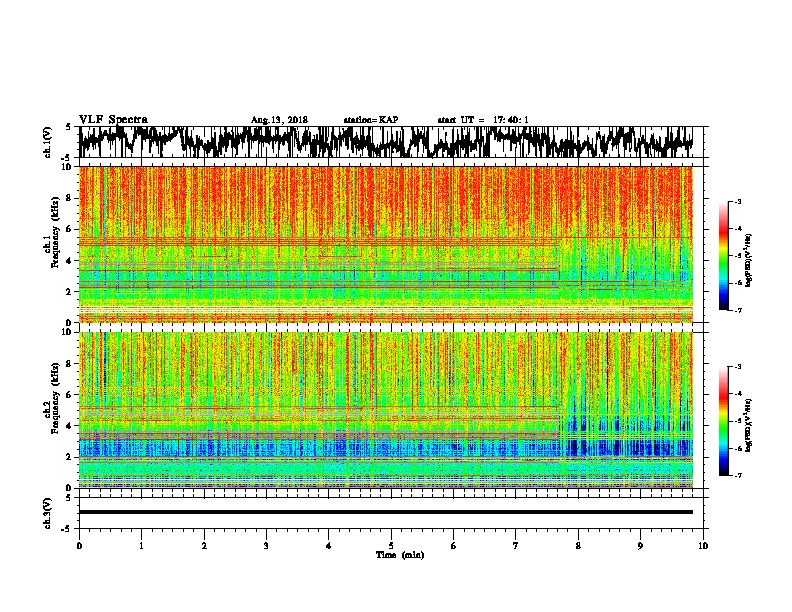The height and width of the screenshot is (612, 792).
Task: Click the ch.2 "Frequency (kHz)" axis label
Action: coord(56,397)
